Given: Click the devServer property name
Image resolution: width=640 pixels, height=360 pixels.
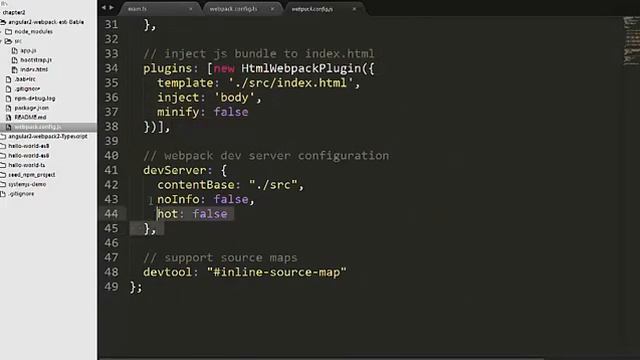Looking at the screenshot, I should tap(175, 170).
